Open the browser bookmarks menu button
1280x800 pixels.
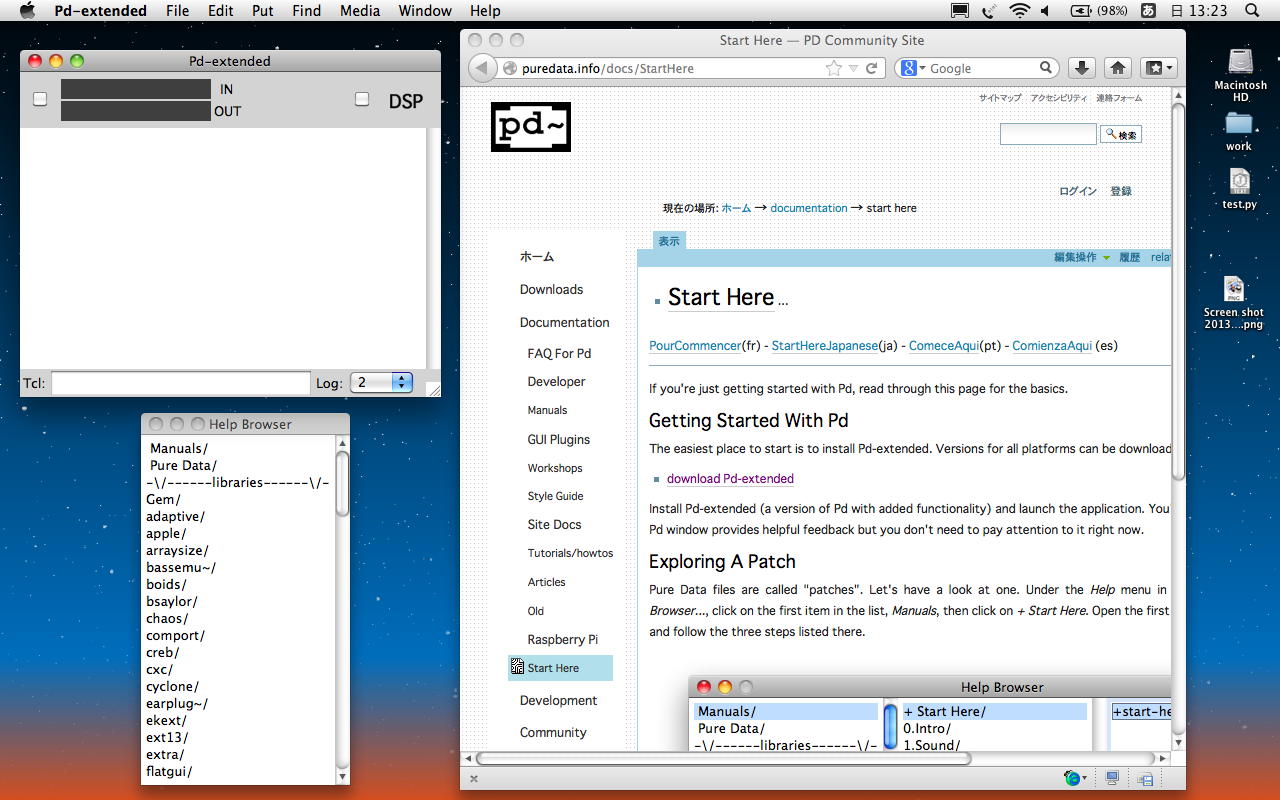[1159, 68]
